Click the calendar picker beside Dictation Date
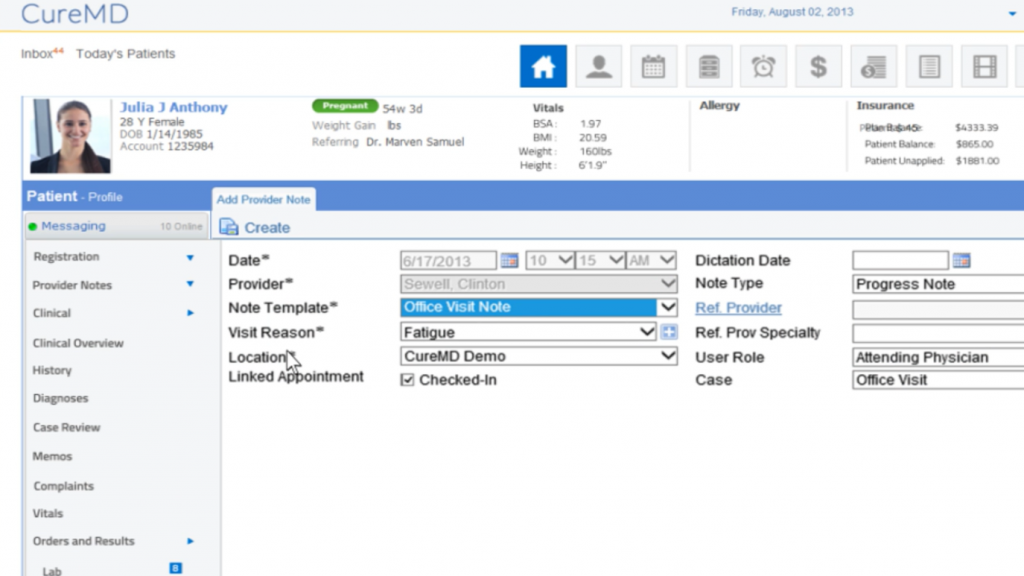Image resolution: width=1024 pixels, height=576 pixels. tap(961, 260)
